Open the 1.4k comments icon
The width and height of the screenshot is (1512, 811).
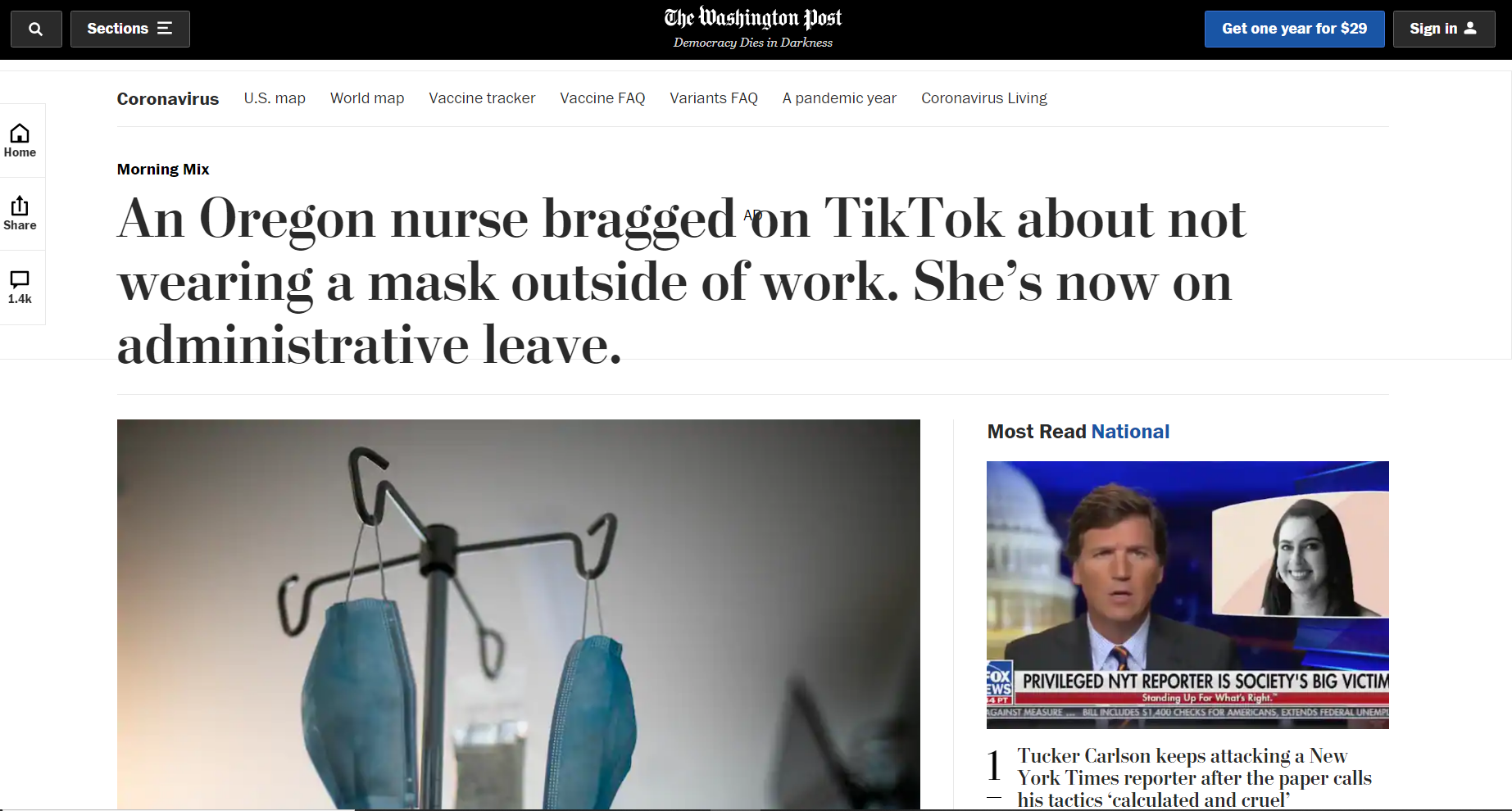(x=20, y=288)
